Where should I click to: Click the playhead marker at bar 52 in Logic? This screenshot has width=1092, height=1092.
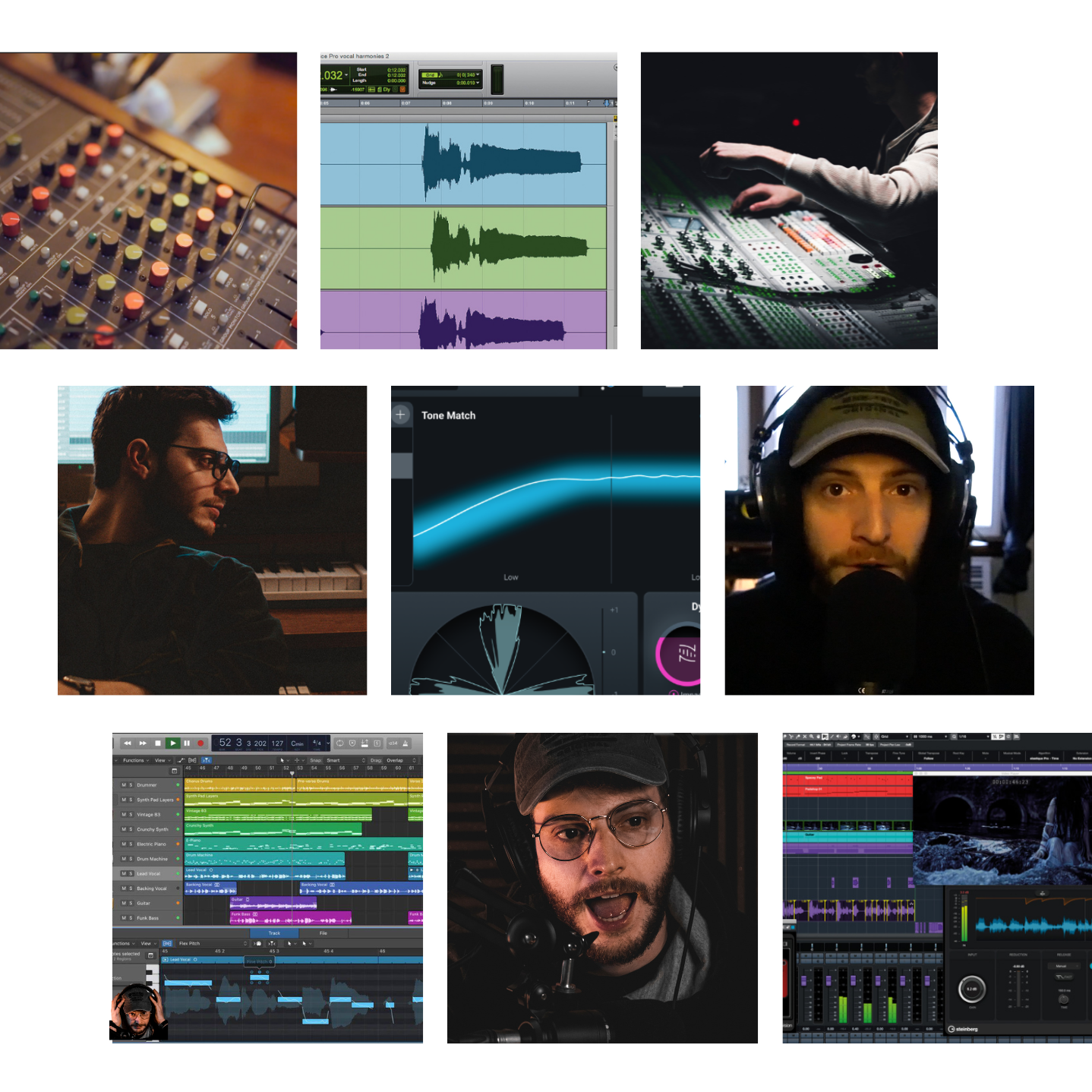[292, 773]
